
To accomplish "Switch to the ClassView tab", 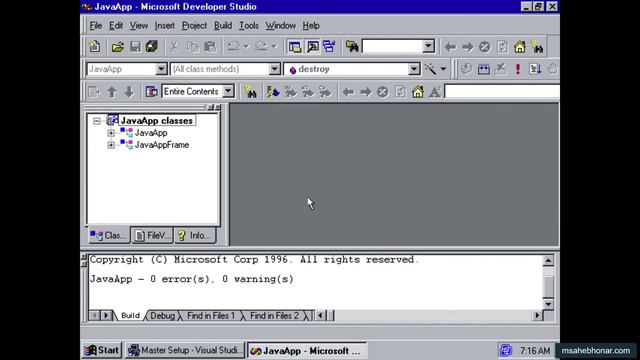I will [109, 236].
